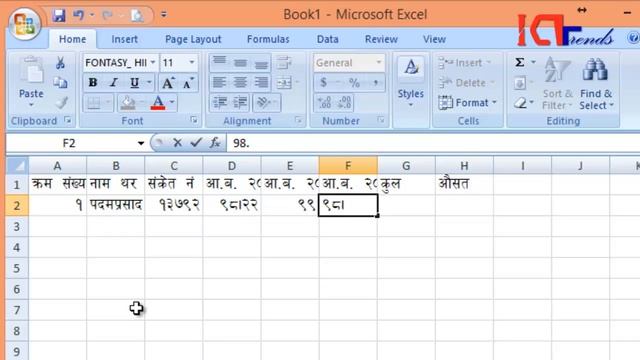This screenshot has width=640, height=360.
Task: Apply cell borders
Action: 94,102
